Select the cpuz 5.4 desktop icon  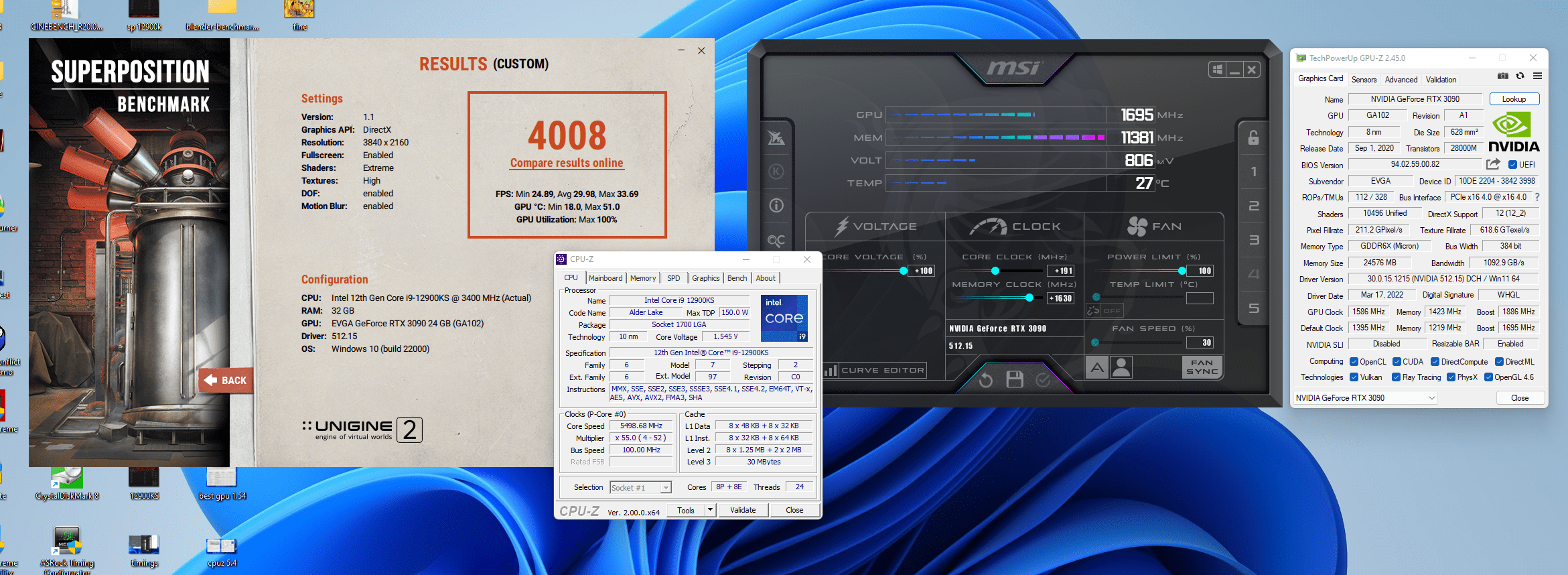pos(222,552)
